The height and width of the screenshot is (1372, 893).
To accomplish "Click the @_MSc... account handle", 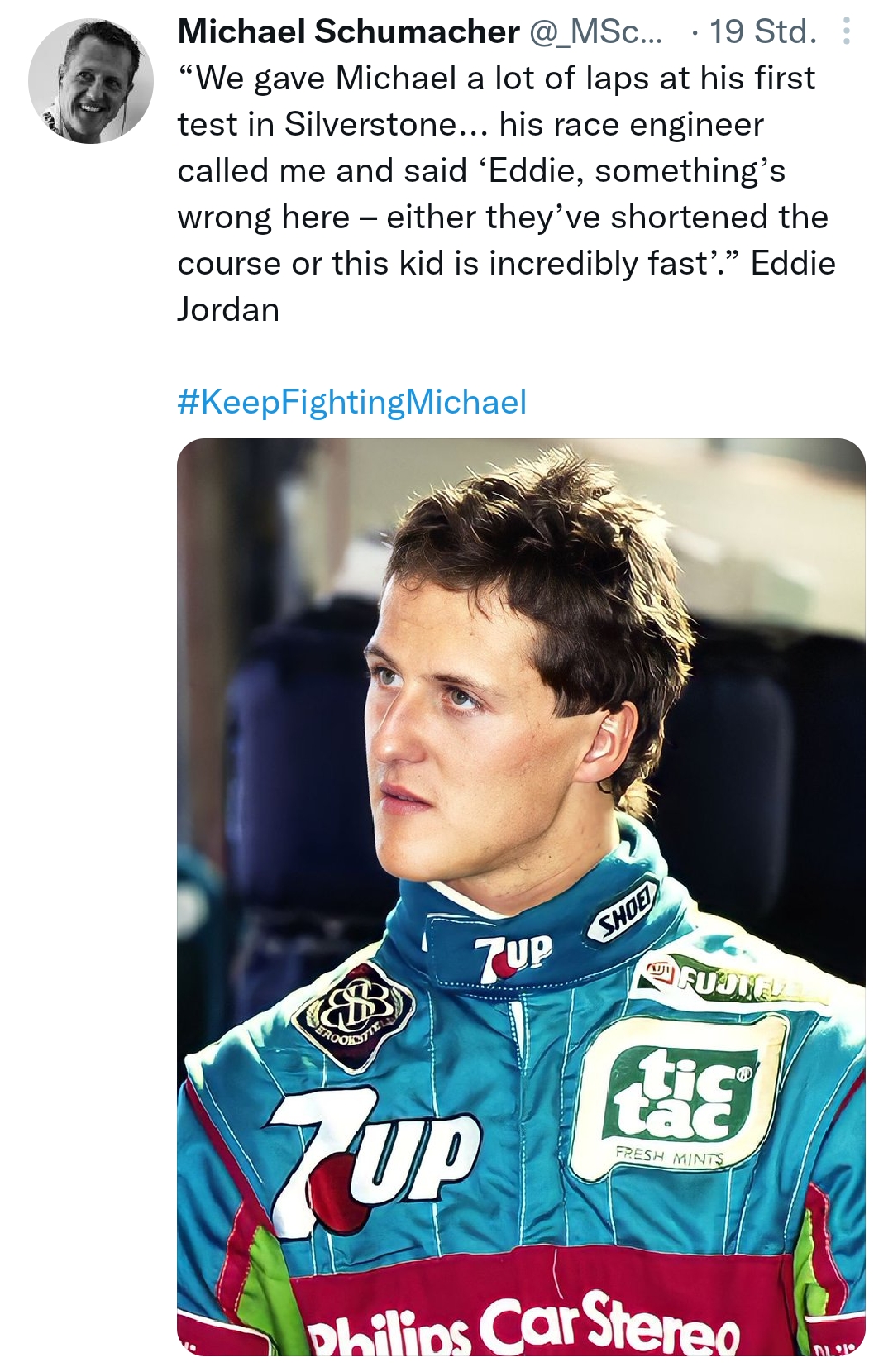I will (x=594, y=31).
